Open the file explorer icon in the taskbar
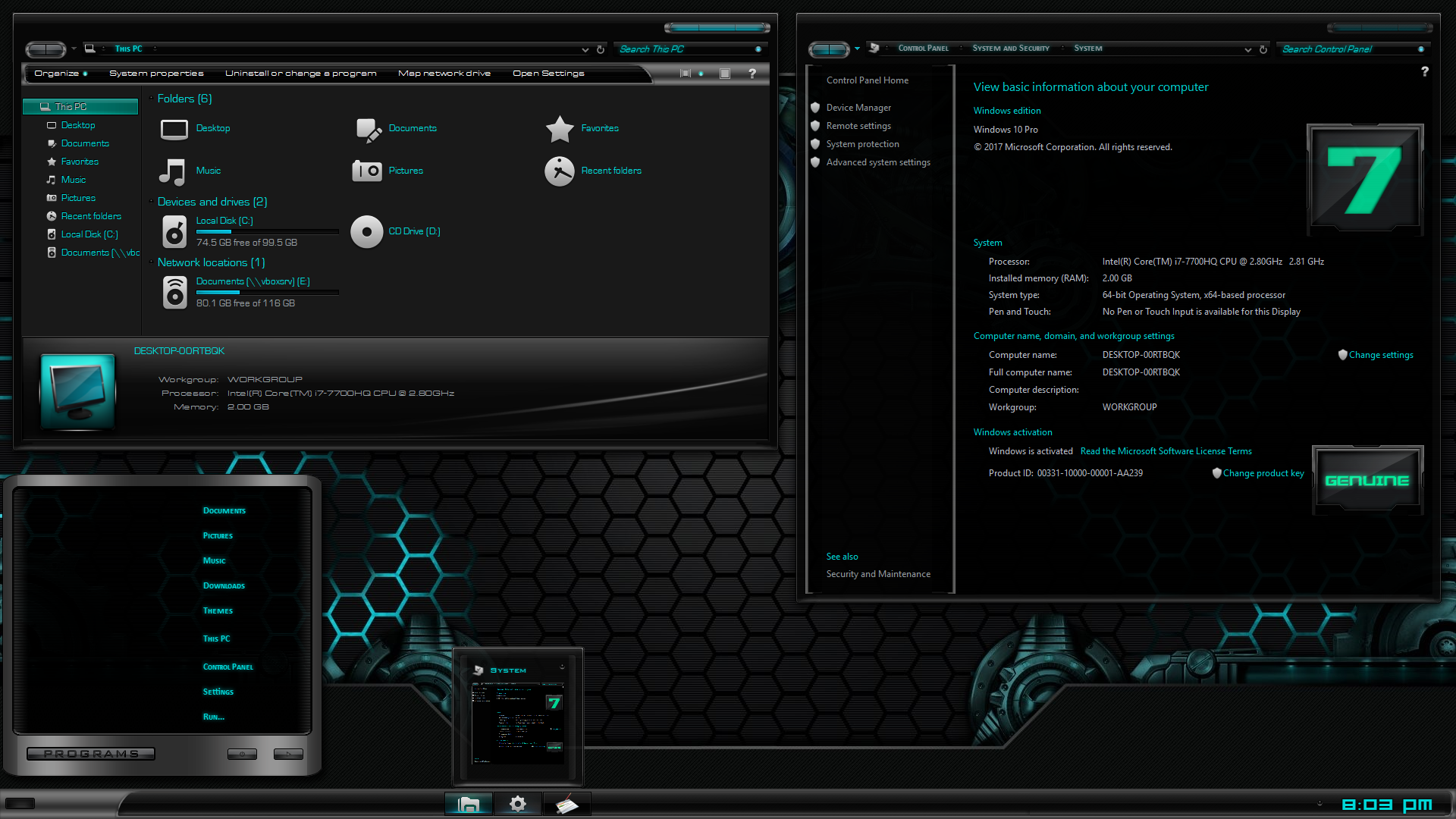This screenshot has width=1456, height=819. (x=468, y=804)
